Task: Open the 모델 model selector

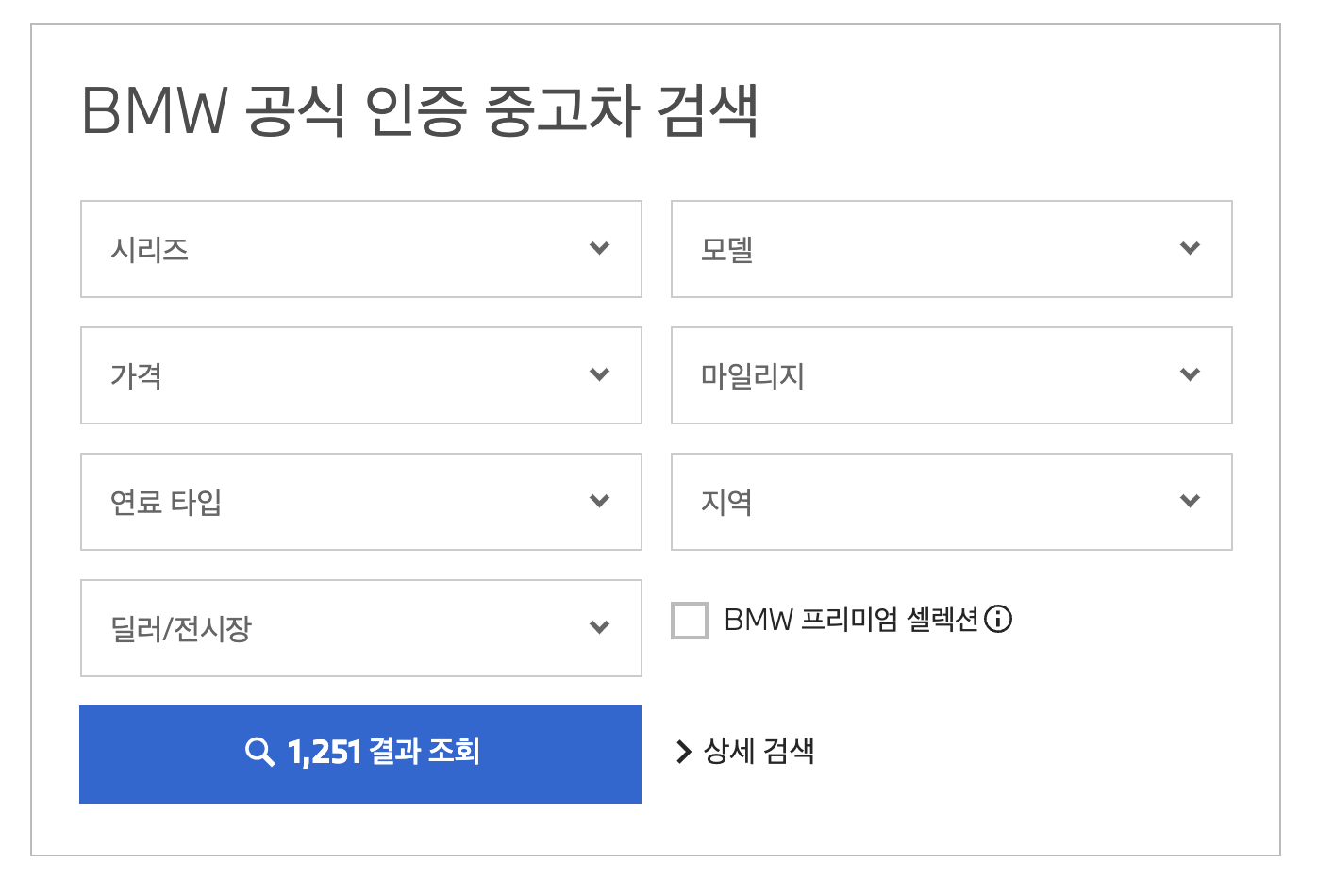Action: [x=951, y=249]
